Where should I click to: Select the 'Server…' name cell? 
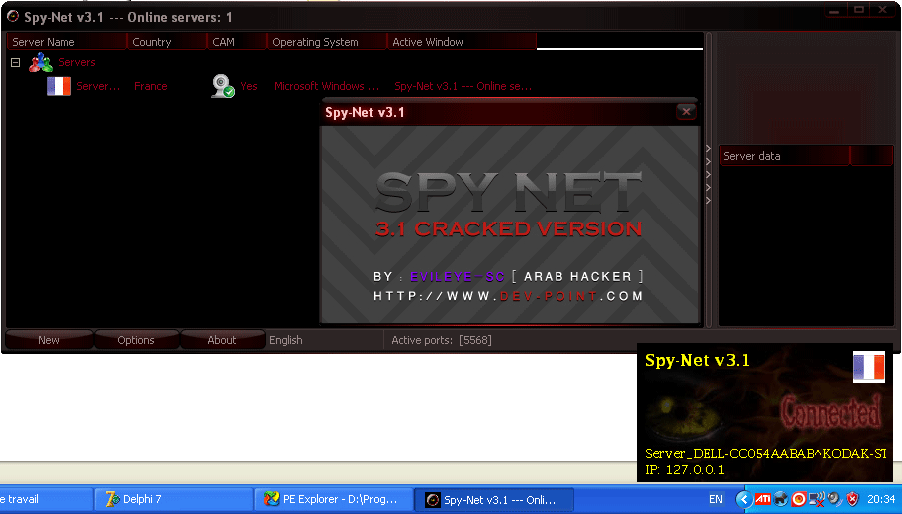pos(98,86)
